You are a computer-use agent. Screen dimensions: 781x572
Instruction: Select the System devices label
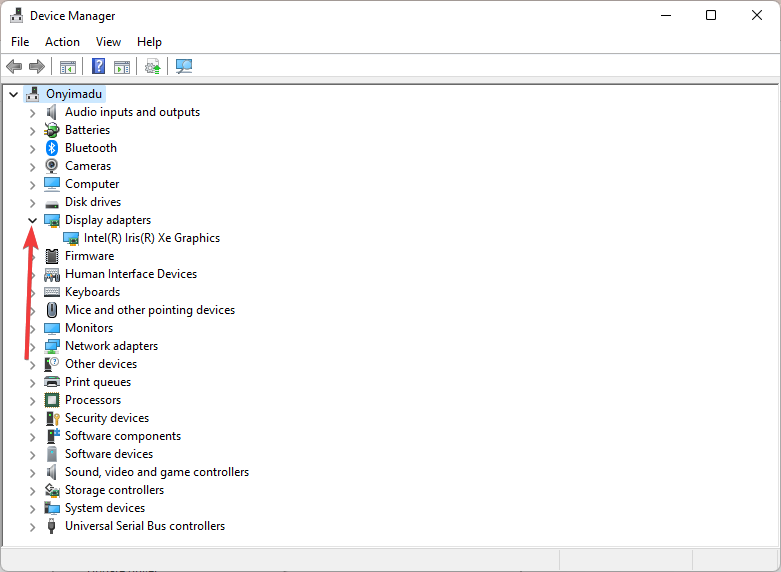click(105, 508)
